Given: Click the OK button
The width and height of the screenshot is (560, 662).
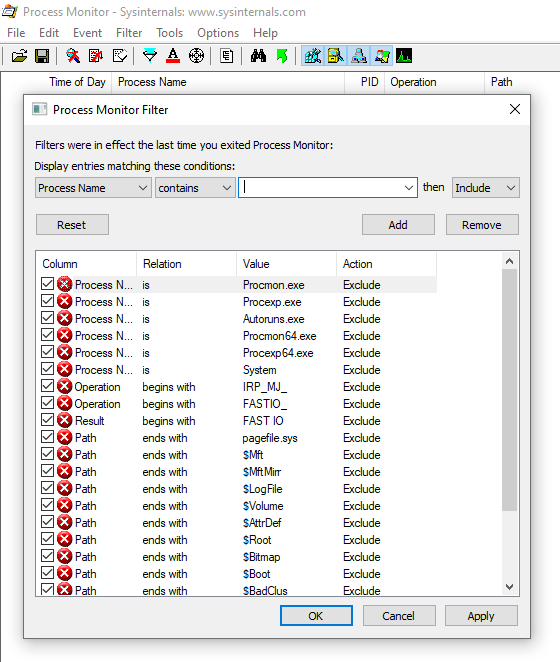Looking at the screenshot, I should point(316,616).
